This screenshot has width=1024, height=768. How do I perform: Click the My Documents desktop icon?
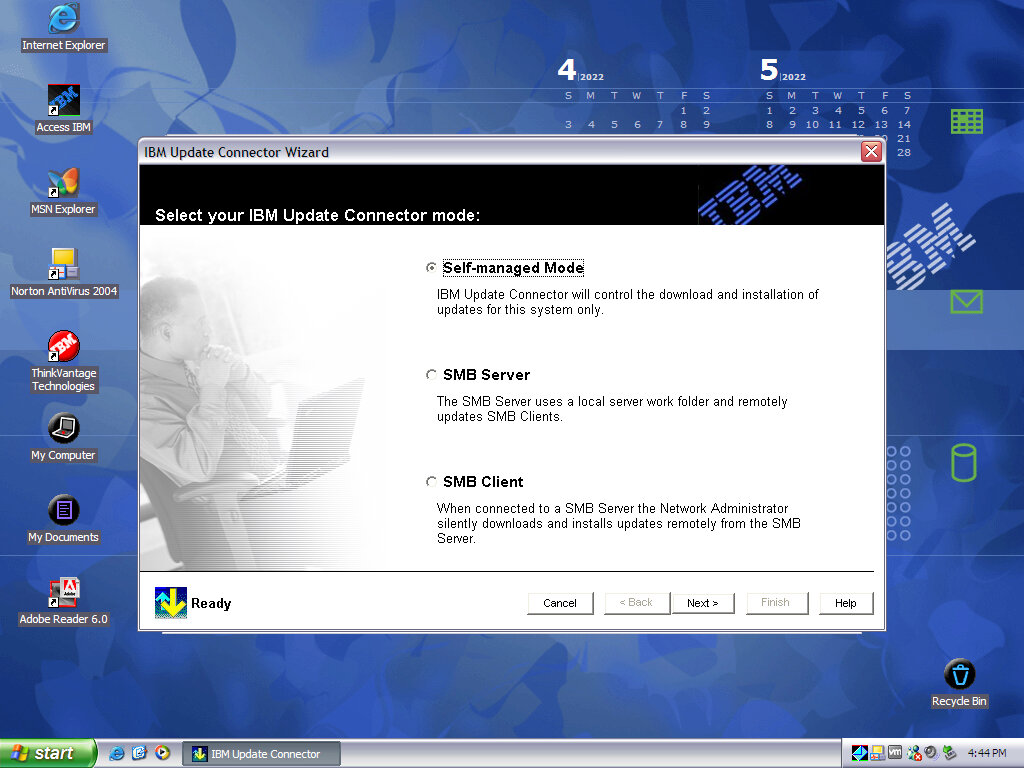(64, 511)
